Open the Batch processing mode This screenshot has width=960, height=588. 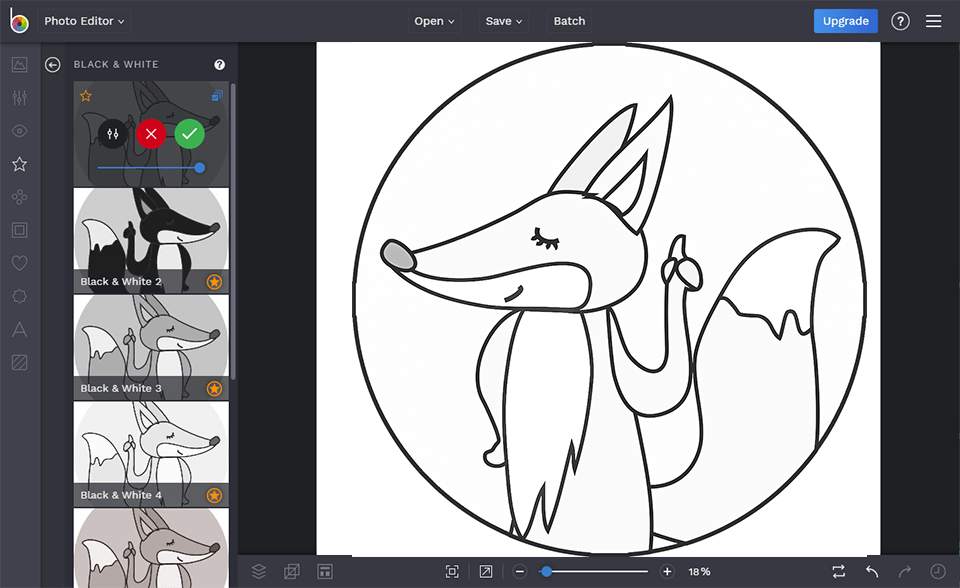pyautogui.click(x=568, y=20)
